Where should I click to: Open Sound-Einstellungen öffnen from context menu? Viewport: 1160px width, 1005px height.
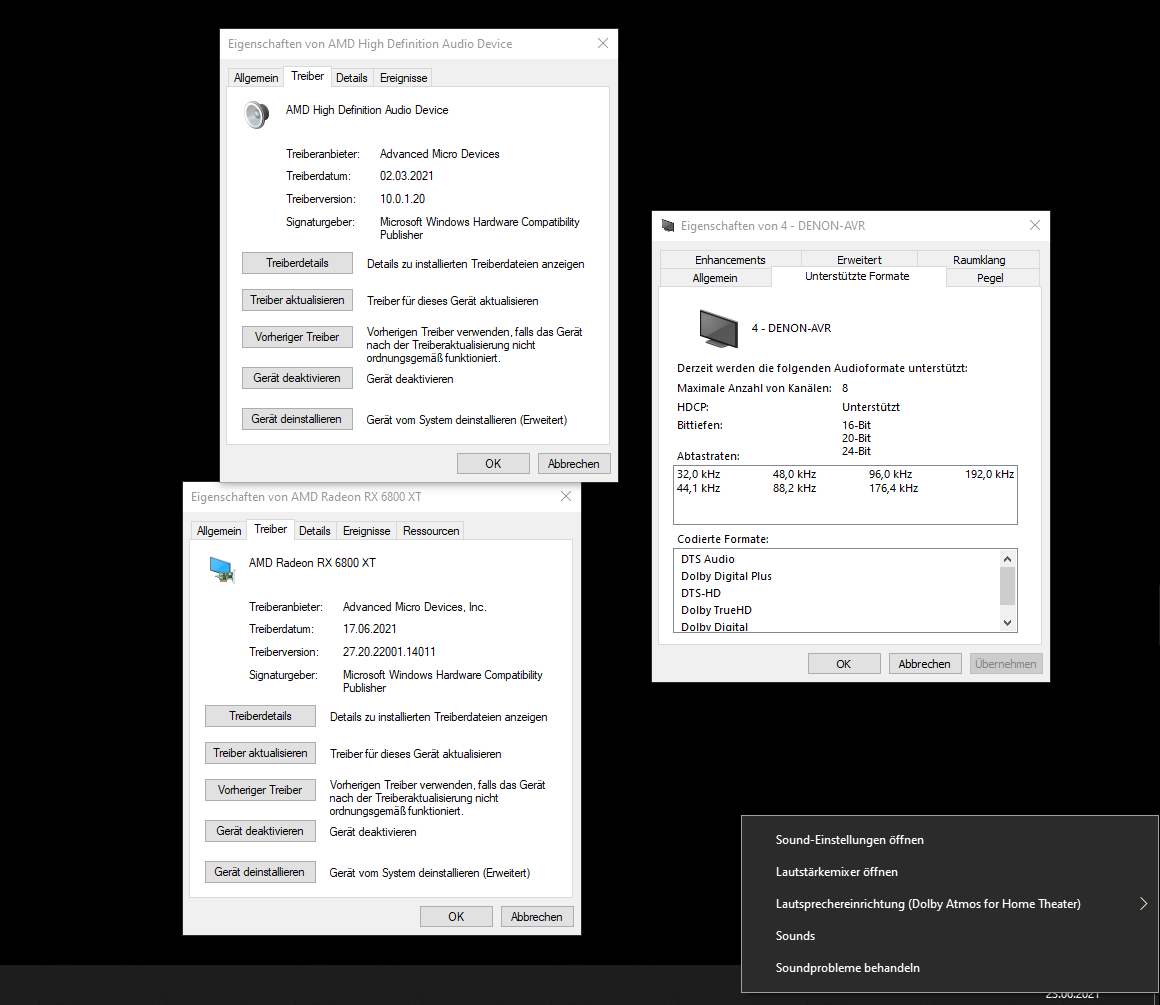[x=950, y=840]
